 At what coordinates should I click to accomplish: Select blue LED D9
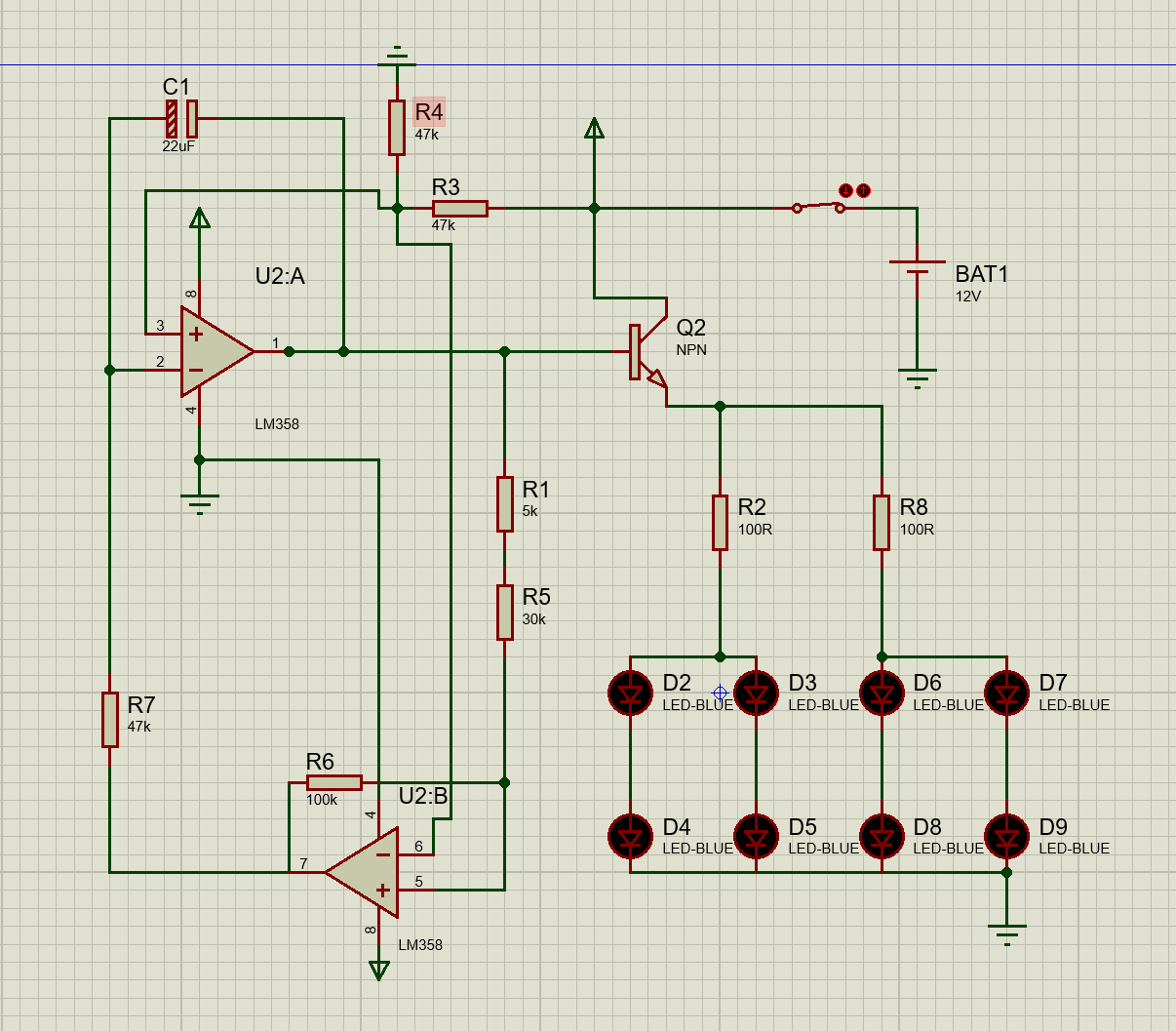pos(1007,837)
